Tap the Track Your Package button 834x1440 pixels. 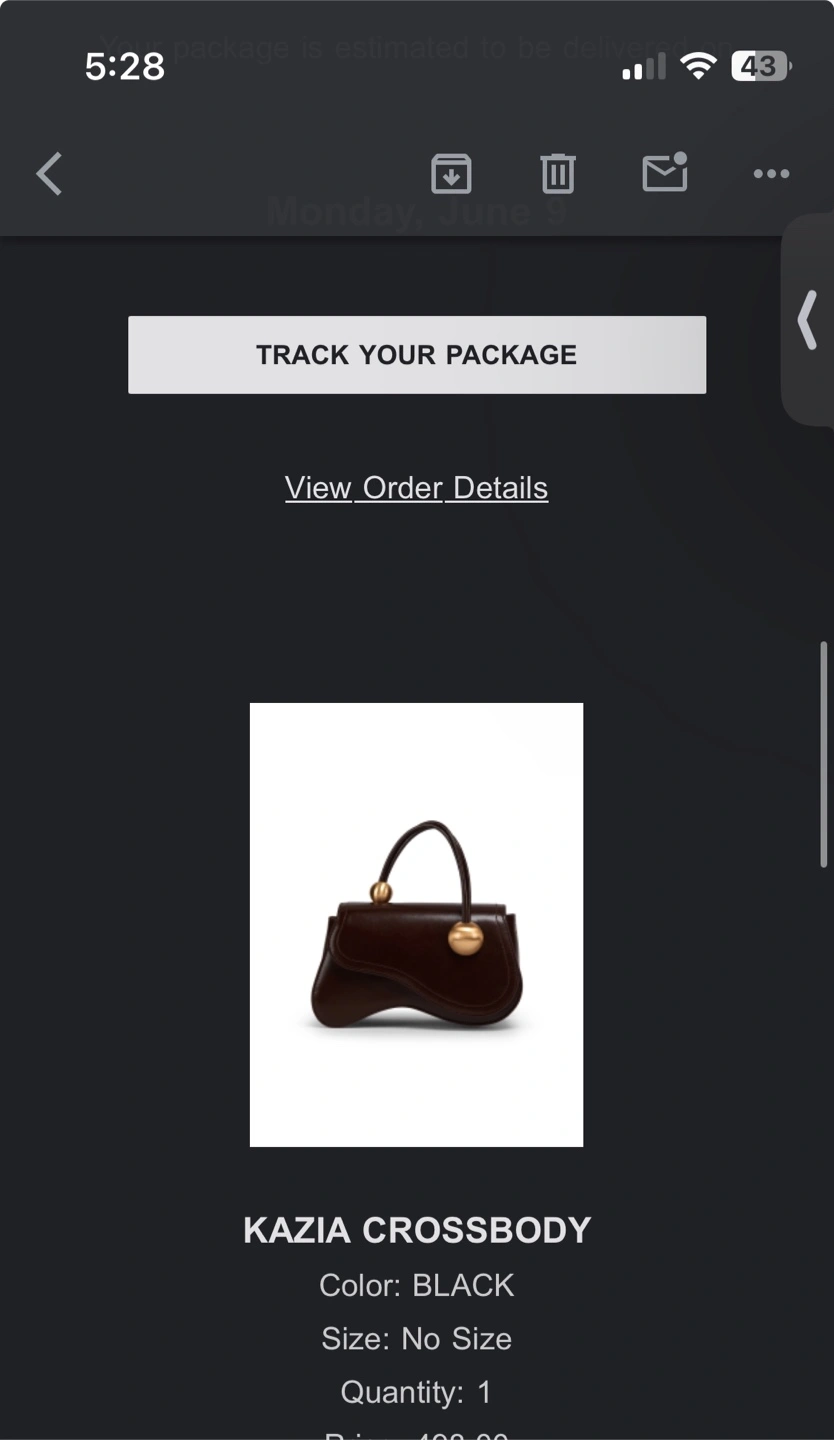pyautogui.click(x=417, y=355)
